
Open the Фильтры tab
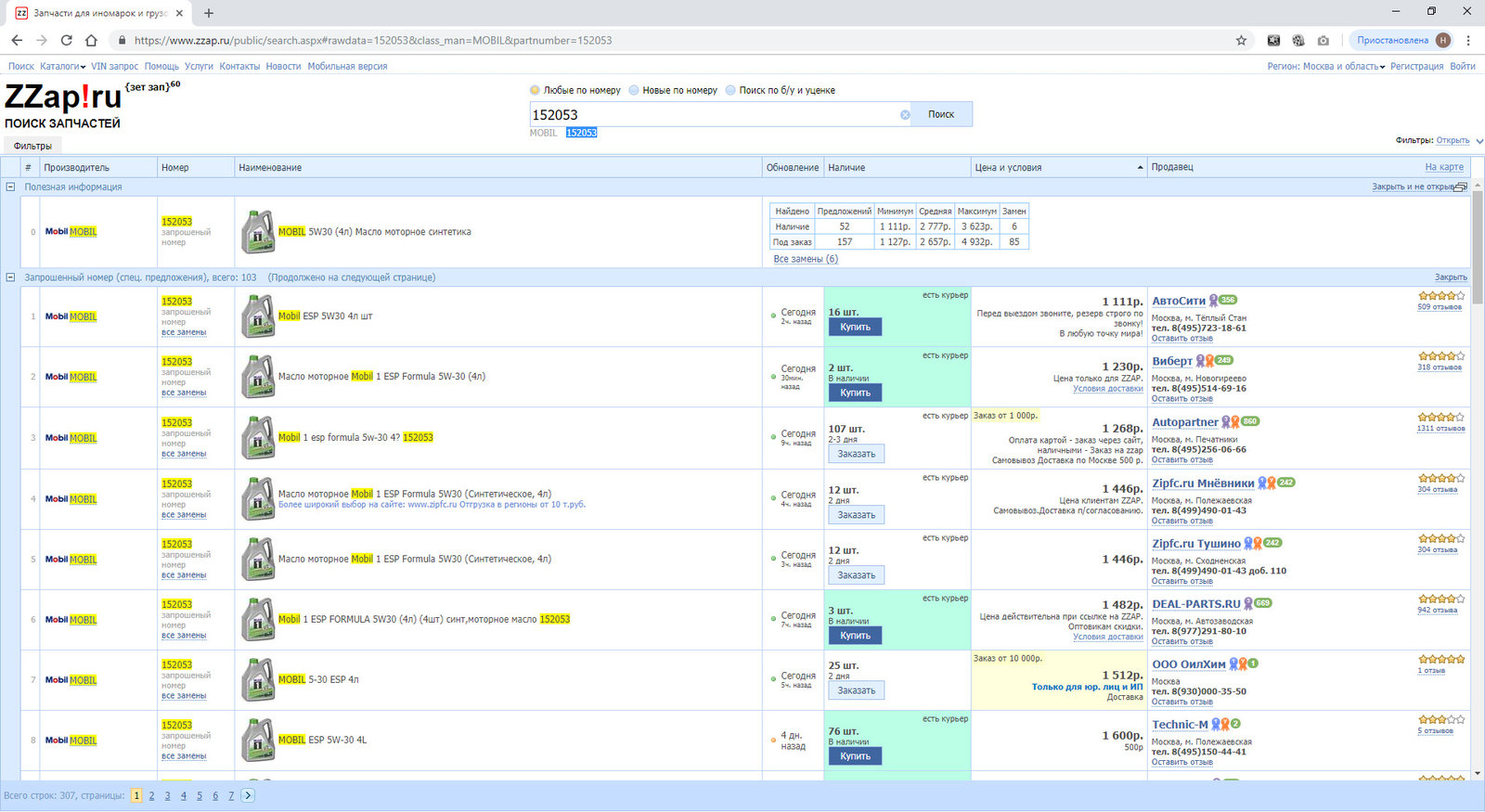33,146
